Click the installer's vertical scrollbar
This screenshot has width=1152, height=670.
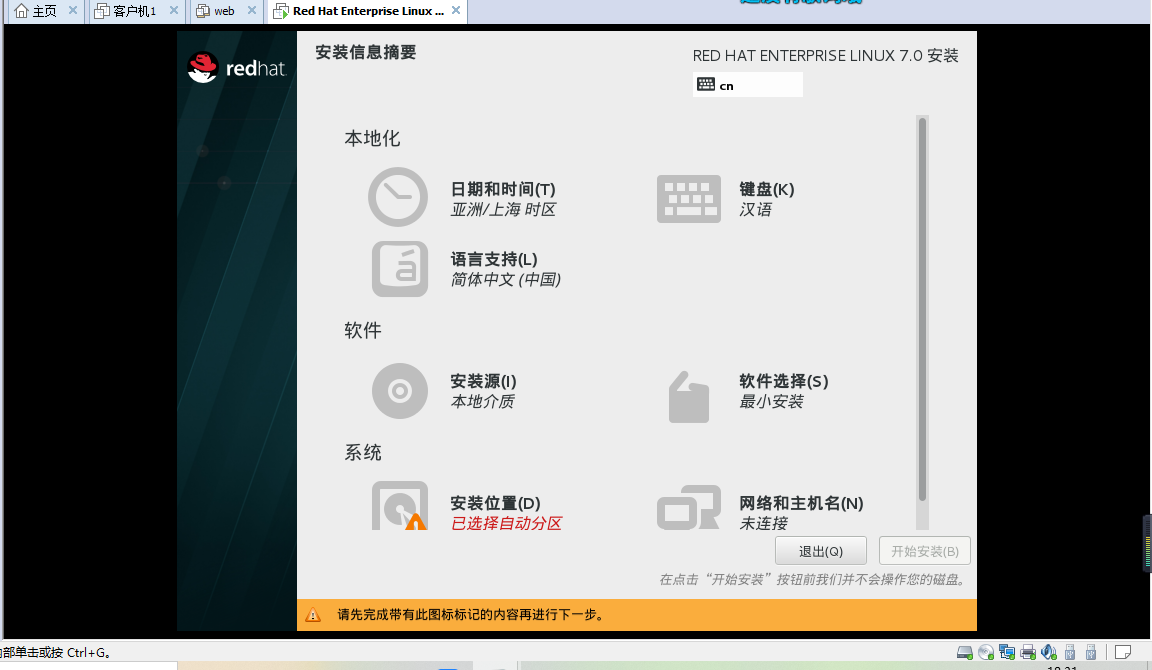point(922,309)
